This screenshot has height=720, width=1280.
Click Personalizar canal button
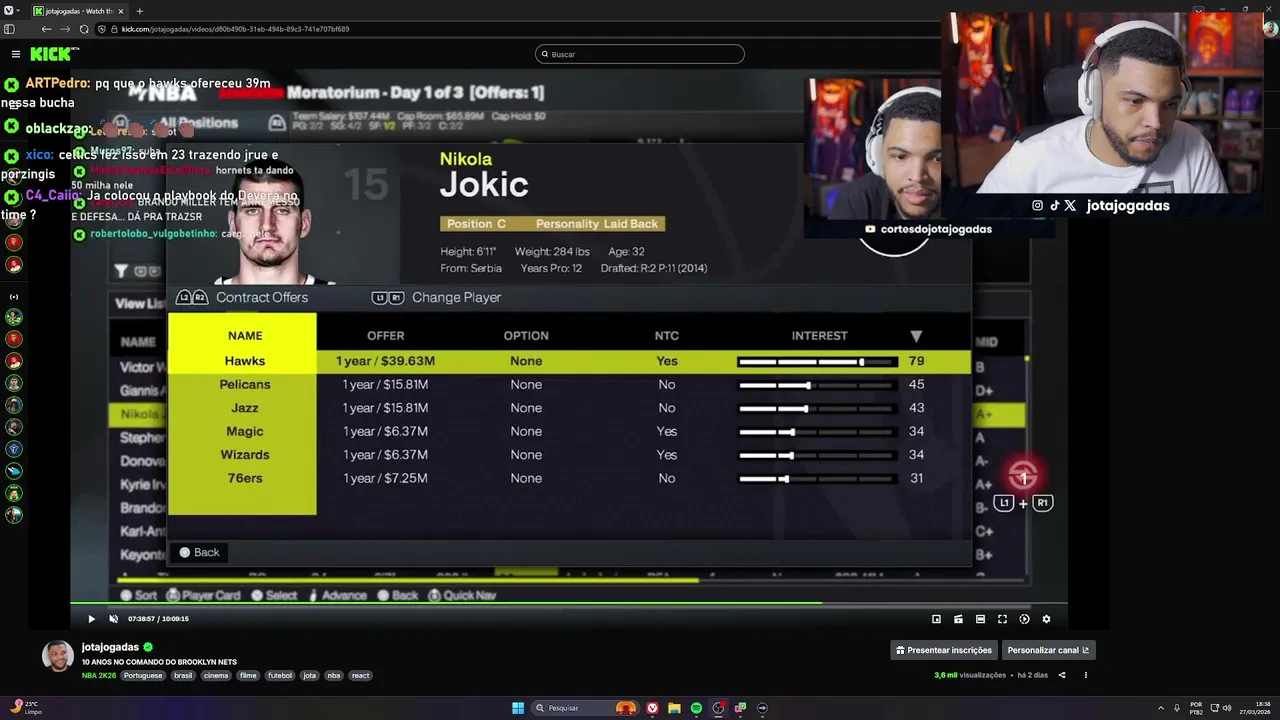(1049, 650)
